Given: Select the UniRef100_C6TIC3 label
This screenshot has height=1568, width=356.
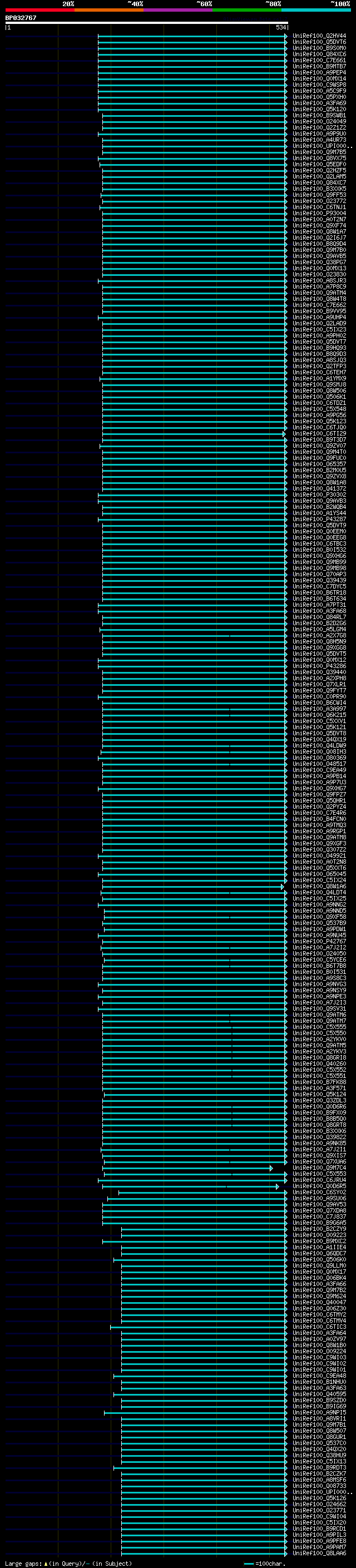Looking at the screenshot, I should click(319, 1327).
